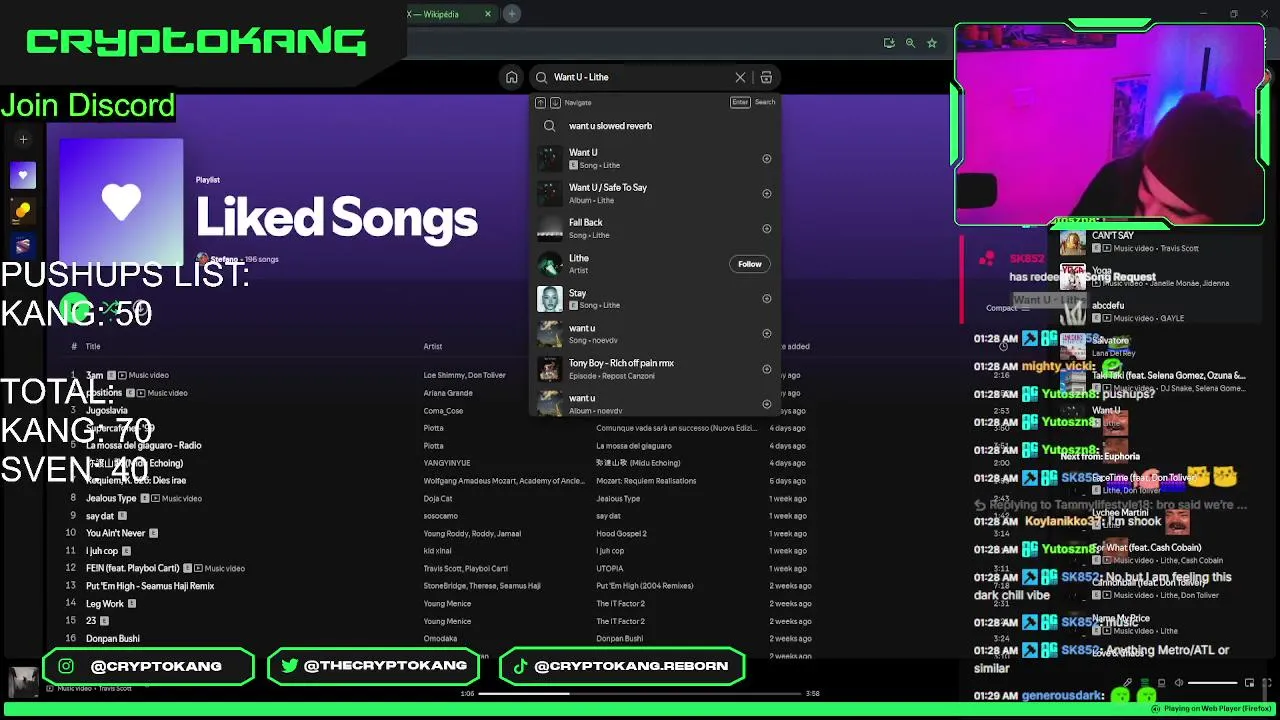Image resolution: width=1280 pixels, height=720 pixels.
Task: Add Stay by Lithe to library
Action: click(x=767, y=299)
